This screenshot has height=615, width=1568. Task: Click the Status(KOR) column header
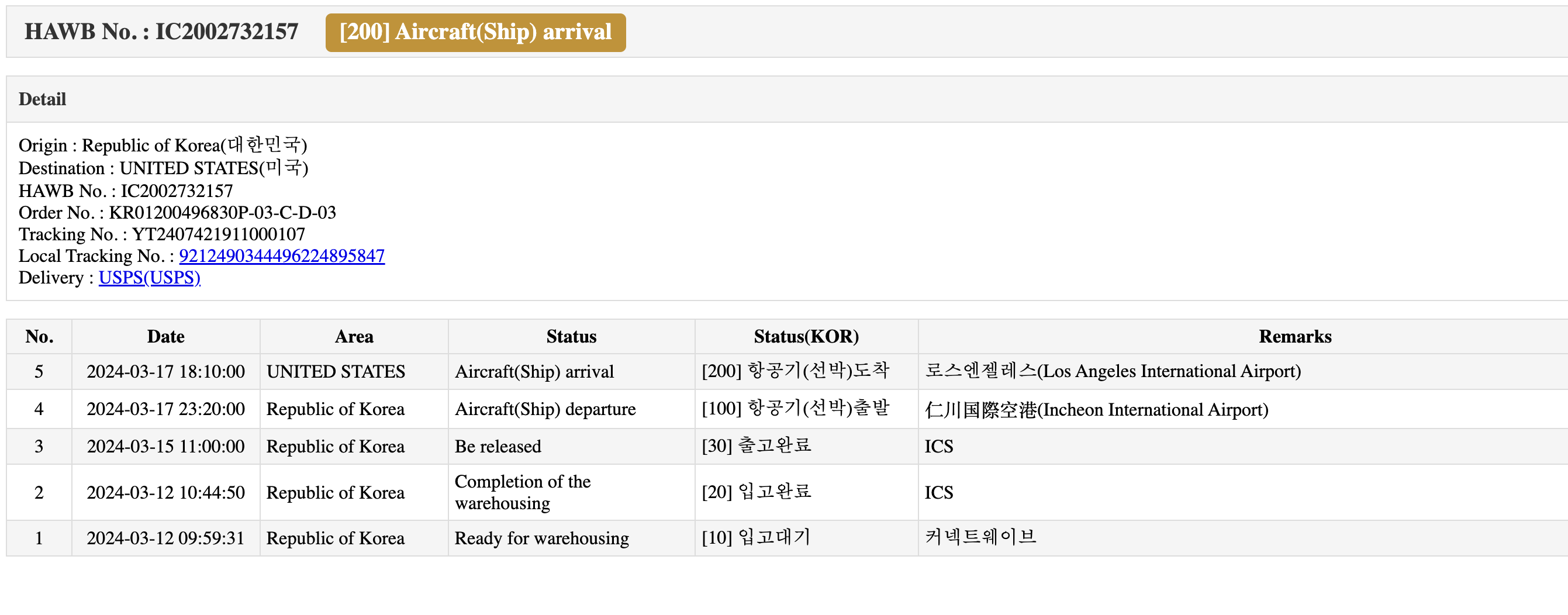point(806,337)
